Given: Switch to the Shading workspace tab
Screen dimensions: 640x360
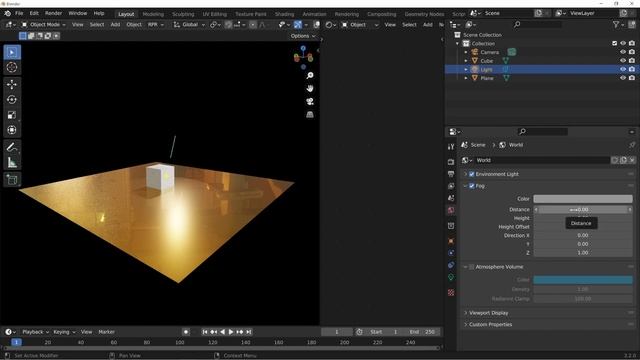Looking at the screenshot, I should pos(284,14).
